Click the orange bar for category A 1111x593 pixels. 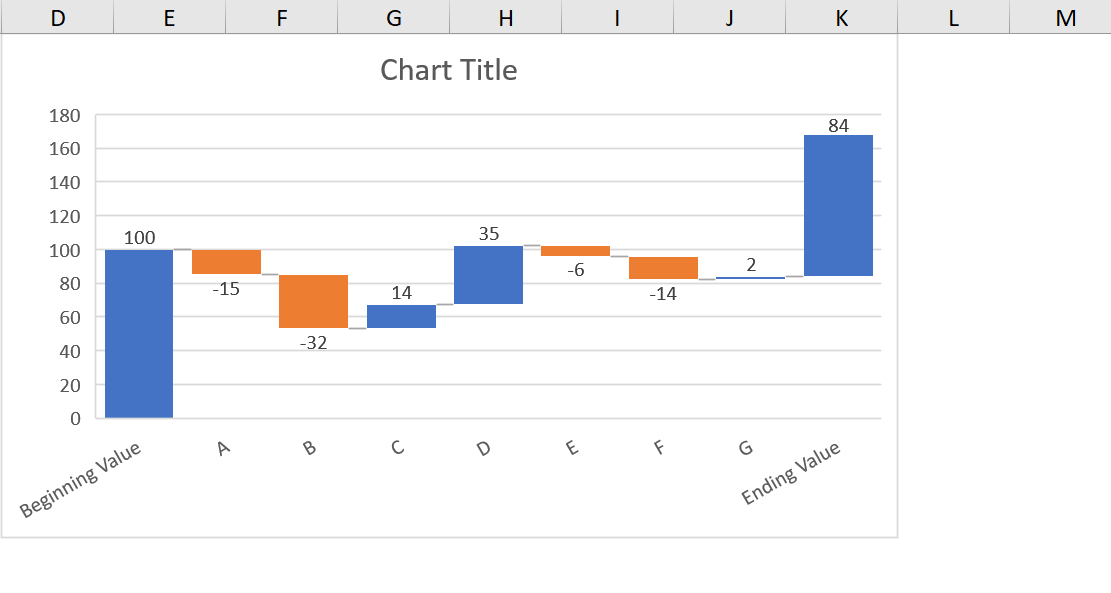pyautogui.click(x=226, y=262)
